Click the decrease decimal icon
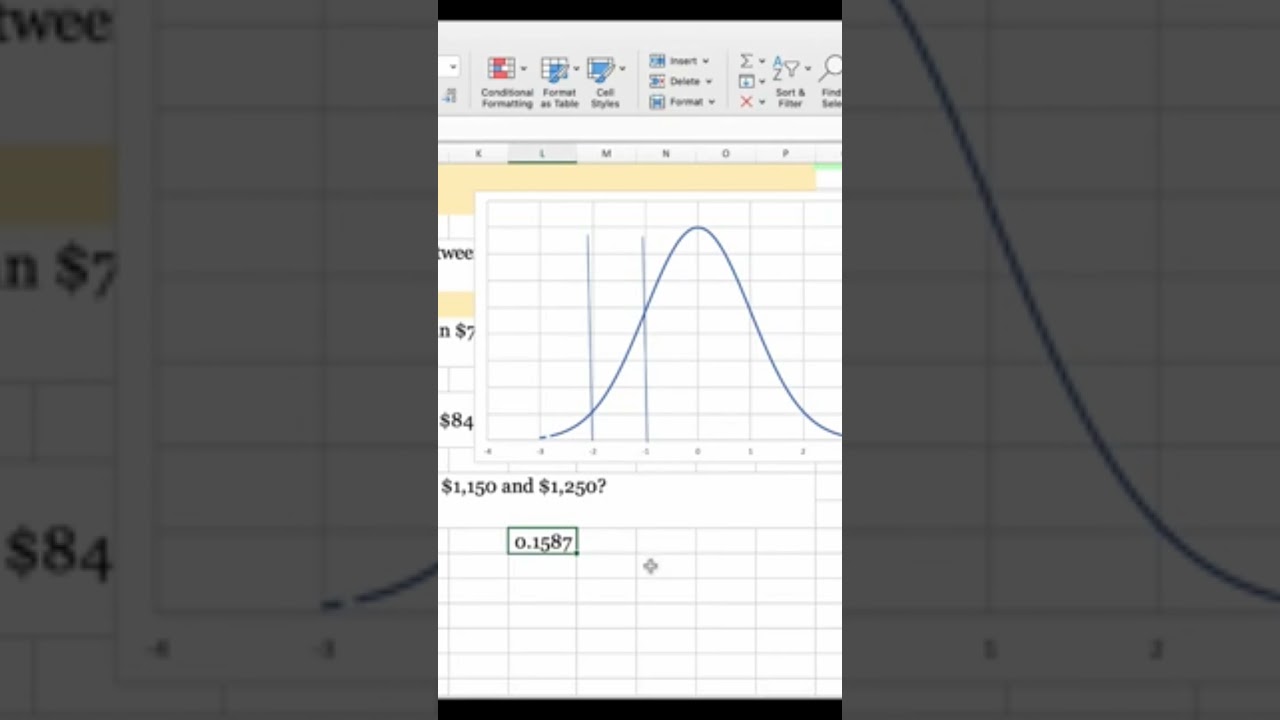1280x720 pixels. (x=450, y=96)
